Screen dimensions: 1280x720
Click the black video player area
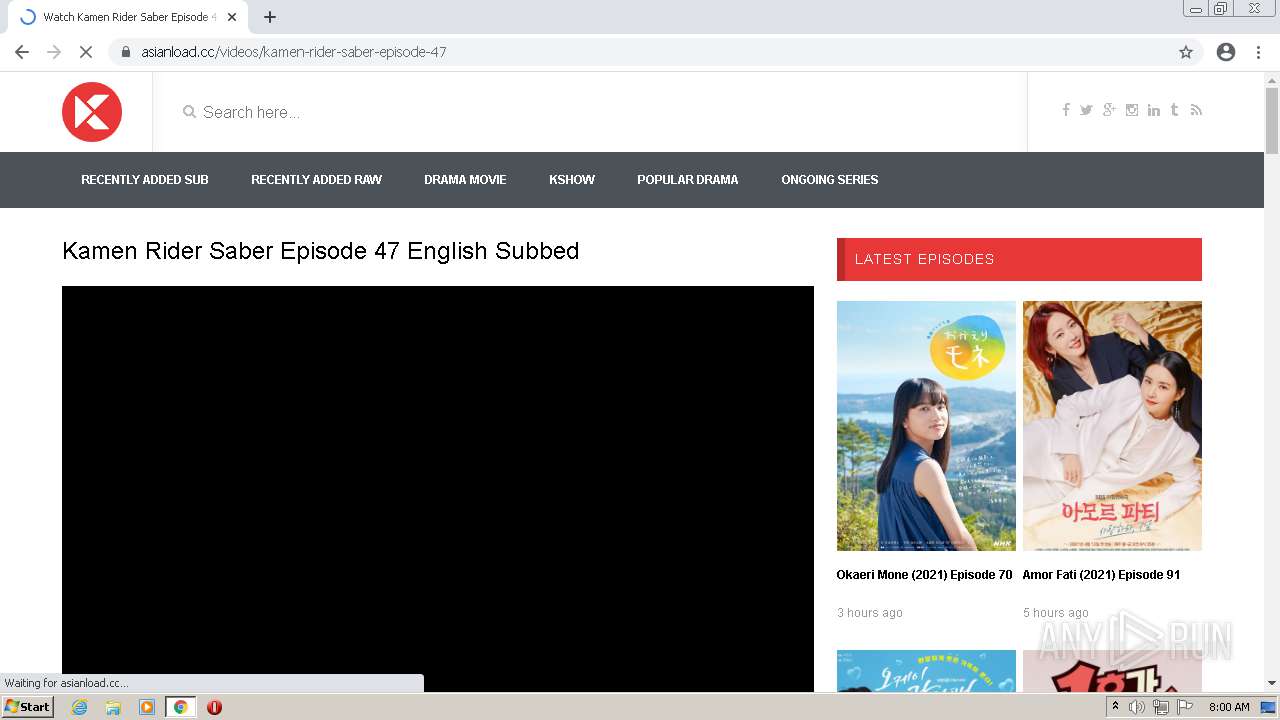click(438, 488)
